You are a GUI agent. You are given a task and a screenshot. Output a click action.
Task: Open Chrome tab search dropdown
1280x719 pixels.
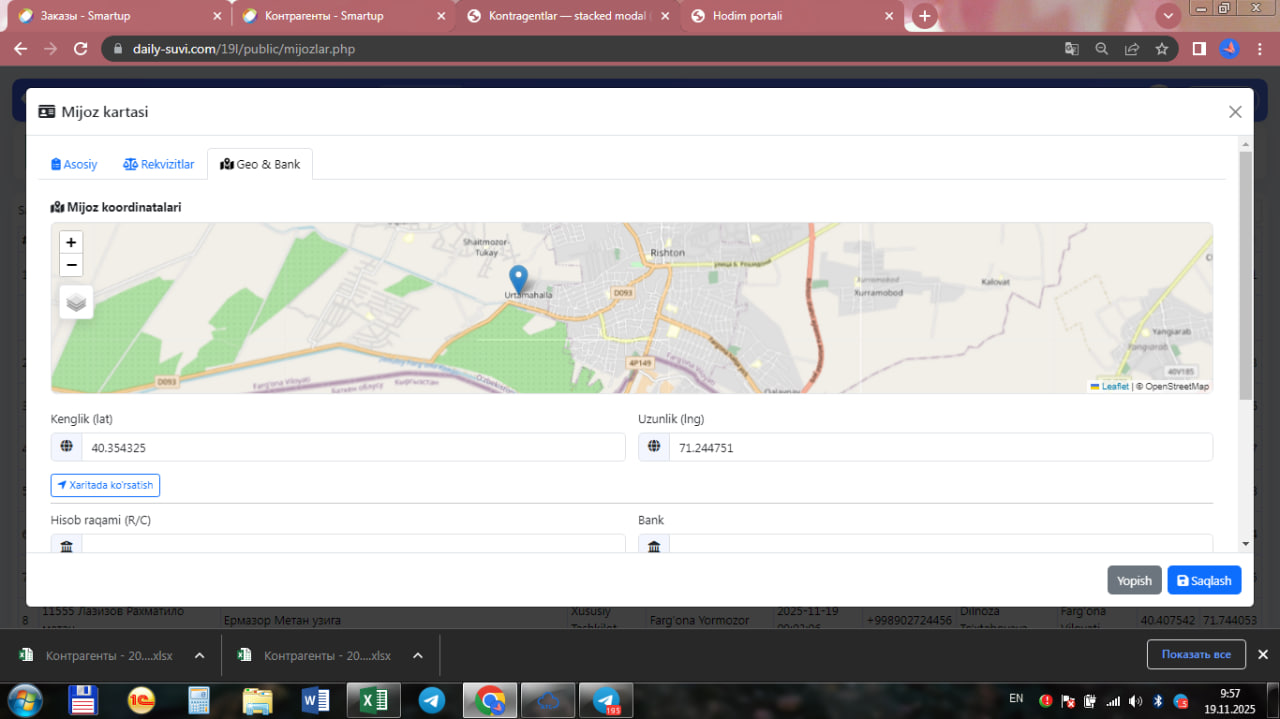coord(1167,16)
